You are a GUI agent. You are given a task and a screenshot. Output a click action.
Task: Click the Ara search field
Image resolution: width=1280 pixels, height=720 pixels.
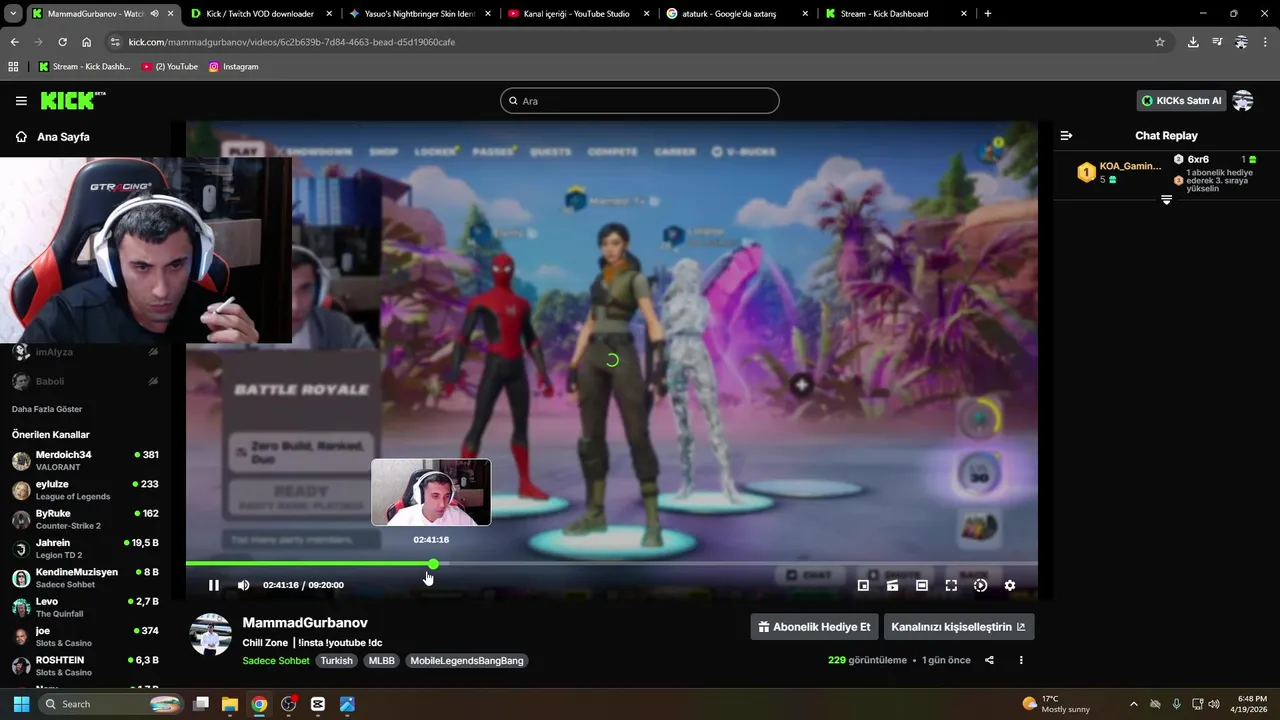pyautogui.click(x=639, y=101)
